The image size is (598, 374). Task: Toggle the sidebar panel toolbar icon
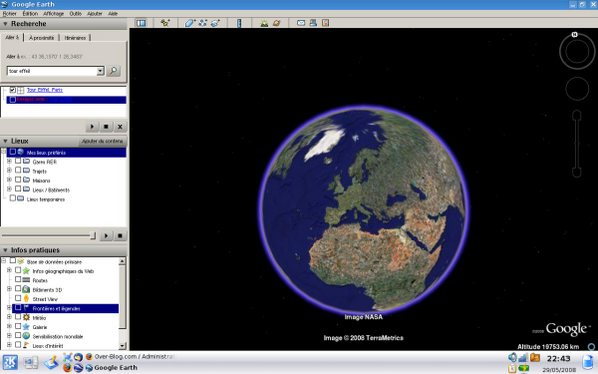[x=141, y=23]
